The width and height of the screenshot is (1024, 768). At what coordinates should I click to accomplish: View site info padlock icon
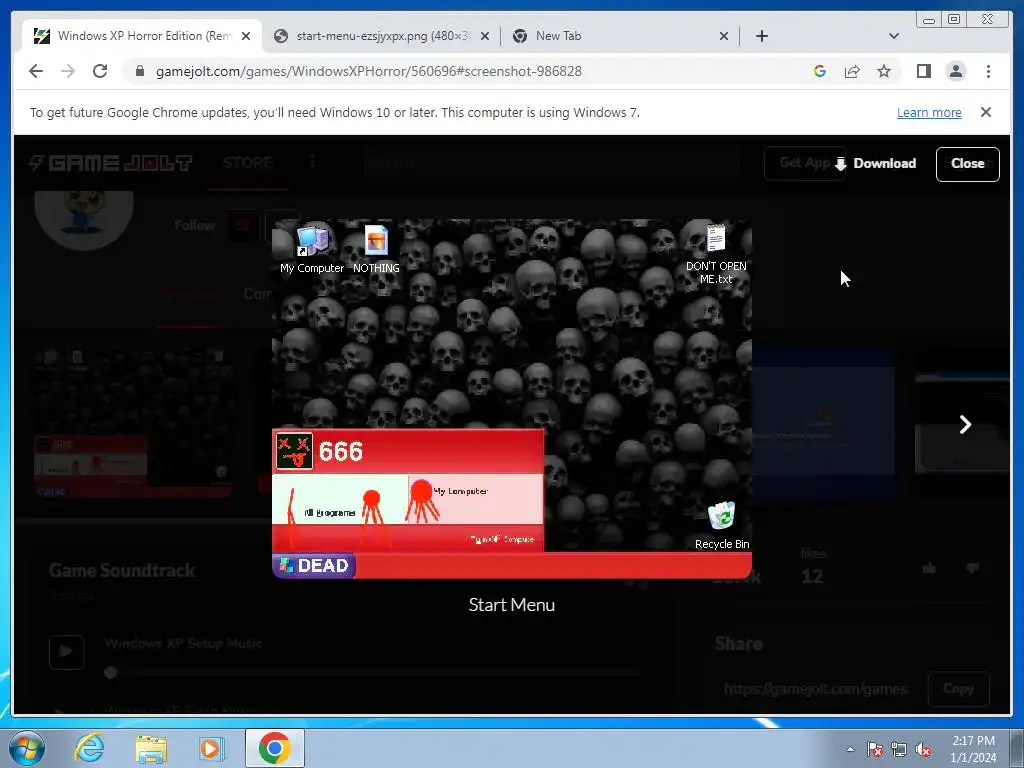tap(140, 71)
